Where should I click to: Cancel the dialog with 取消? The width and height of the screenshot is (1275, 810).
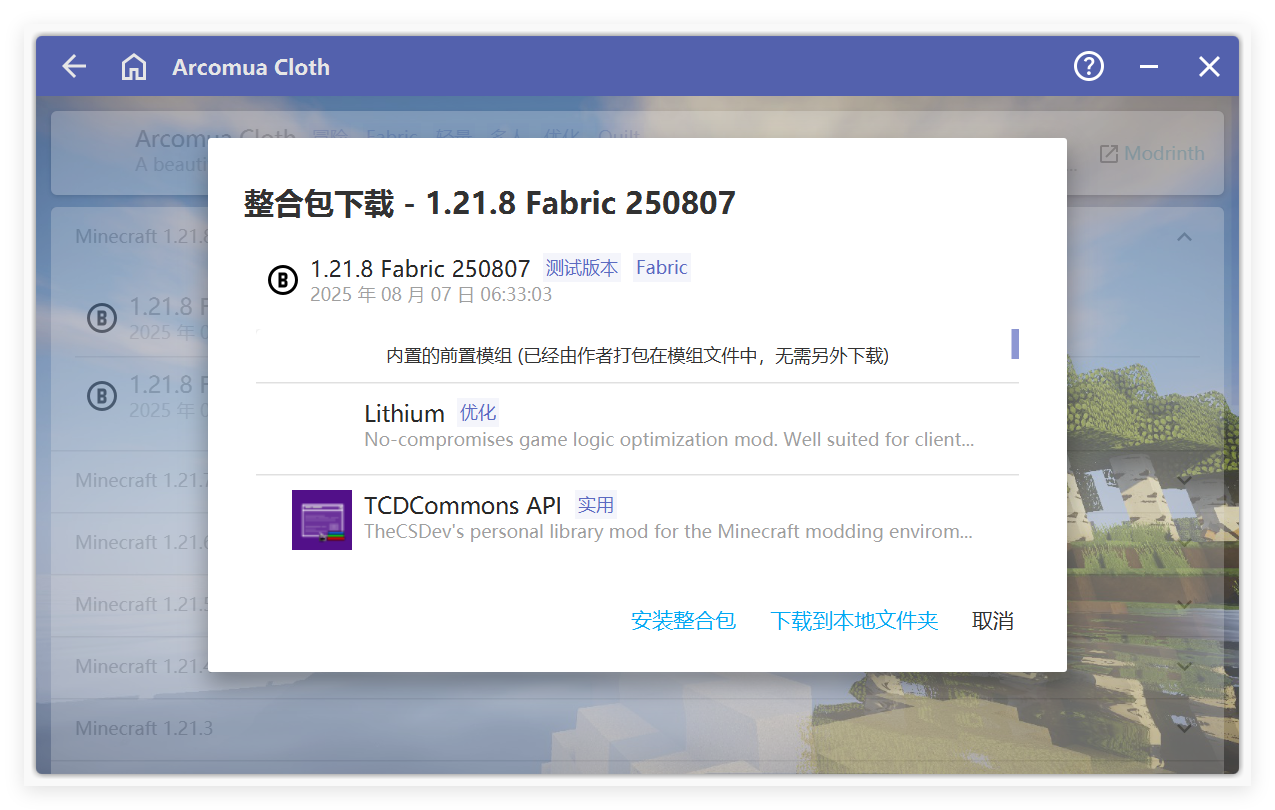(993, 621)
